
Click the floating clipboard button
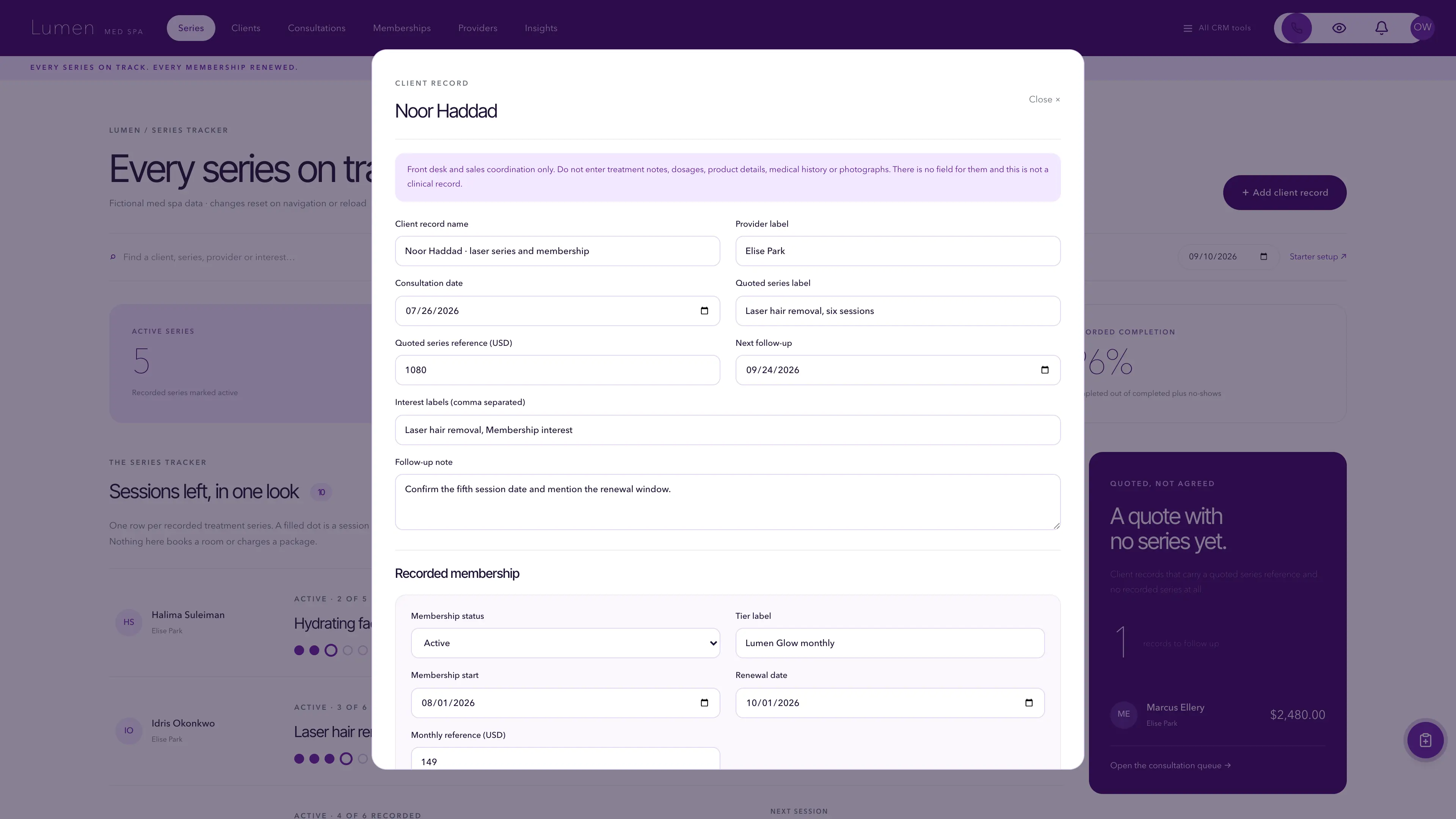(x=1425, y=740)
